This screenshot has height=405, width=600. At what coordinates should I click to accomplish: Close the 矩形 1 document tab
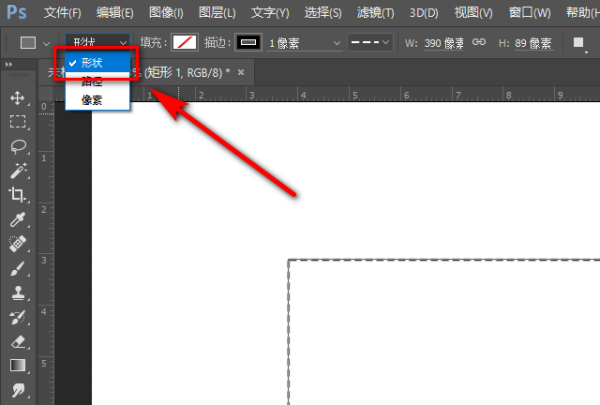[x=241, y=72]
